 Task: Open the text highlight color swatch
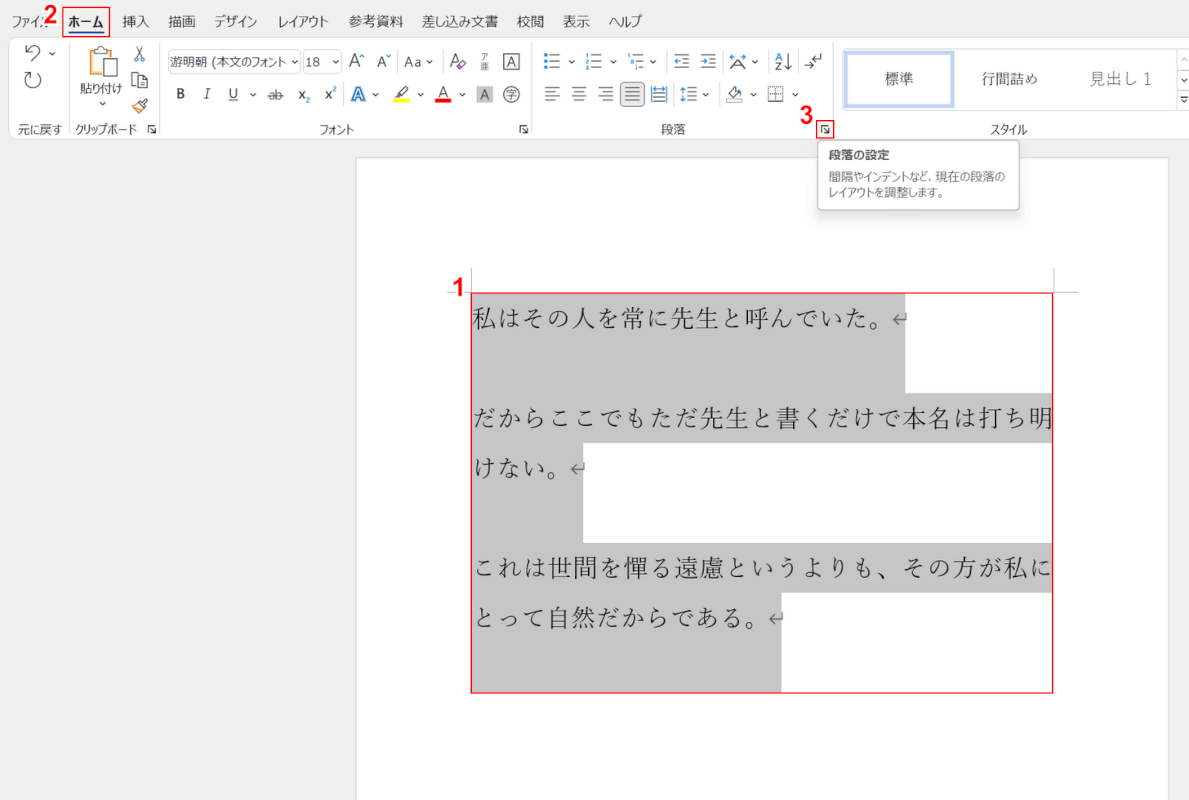[400, 94]
